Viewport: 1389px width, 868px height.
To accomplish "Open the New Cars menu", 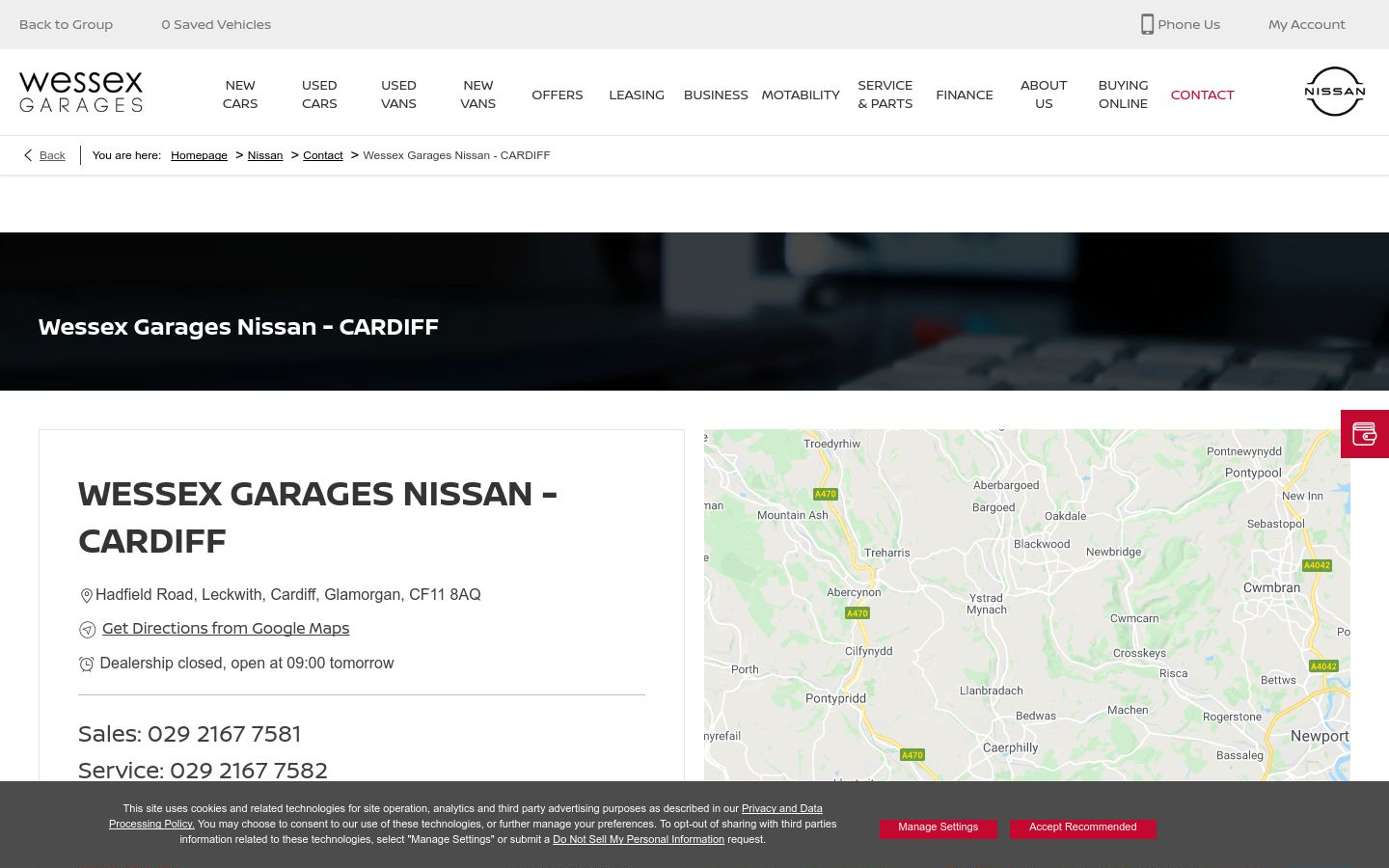I will pos(240,95).
